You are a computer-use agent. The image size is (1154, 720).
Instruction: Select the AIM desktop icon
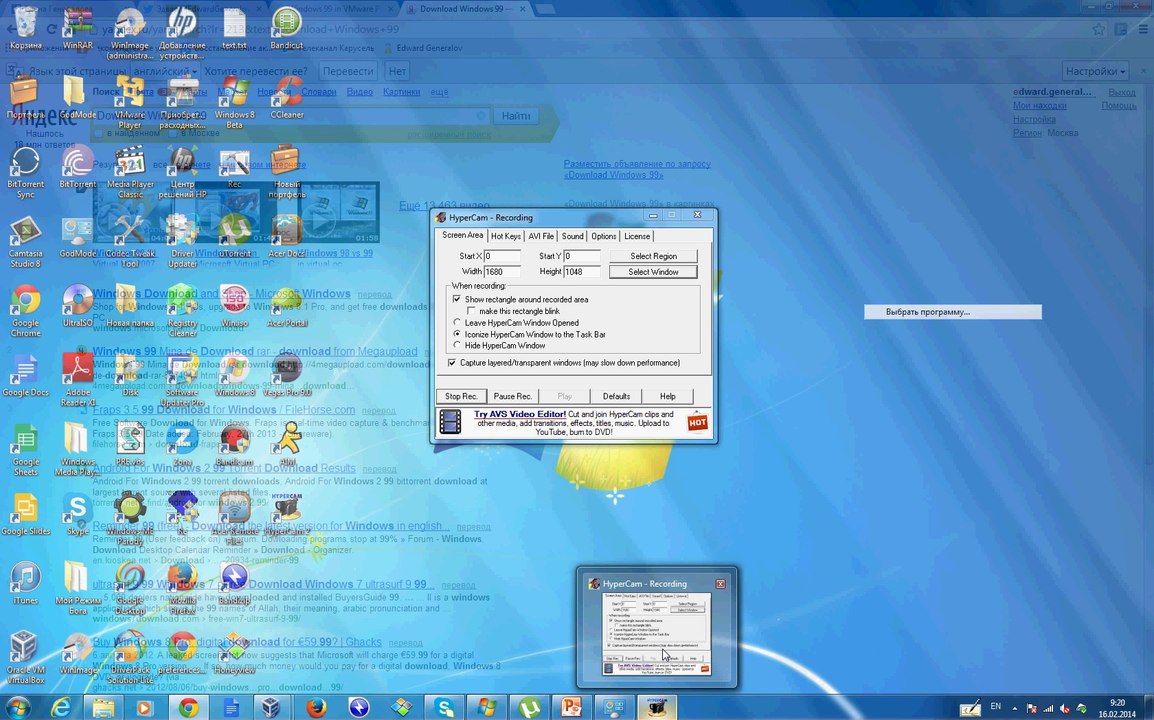(286, 444)
